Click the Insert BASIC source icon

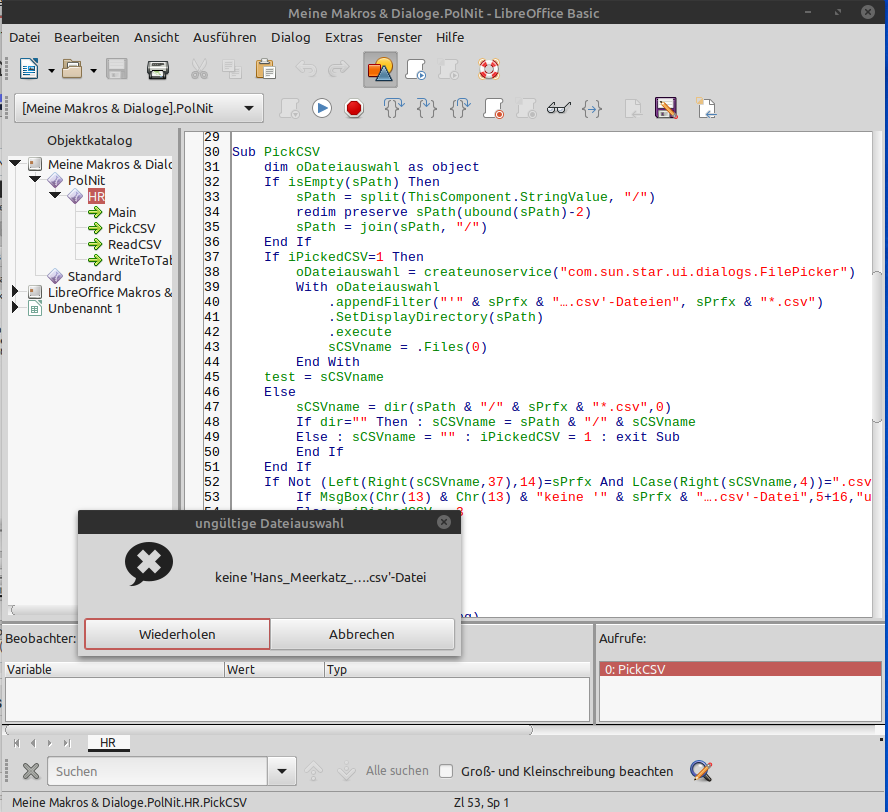coord(633,108)
